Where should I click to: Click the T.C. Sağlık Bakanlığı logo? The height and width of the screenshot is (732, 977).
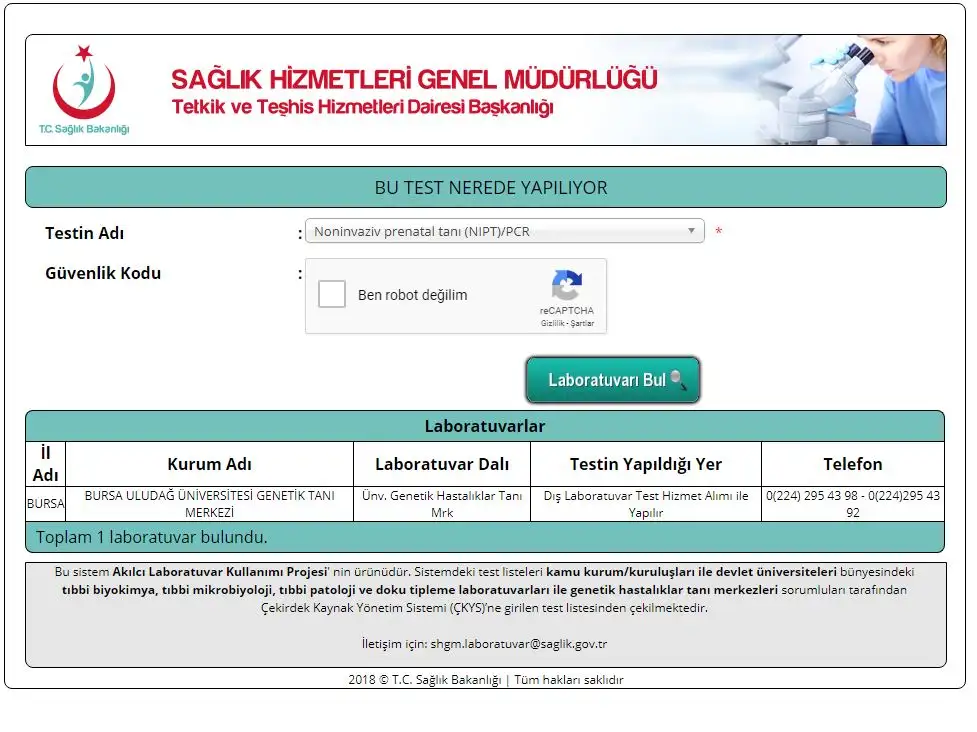84,89
